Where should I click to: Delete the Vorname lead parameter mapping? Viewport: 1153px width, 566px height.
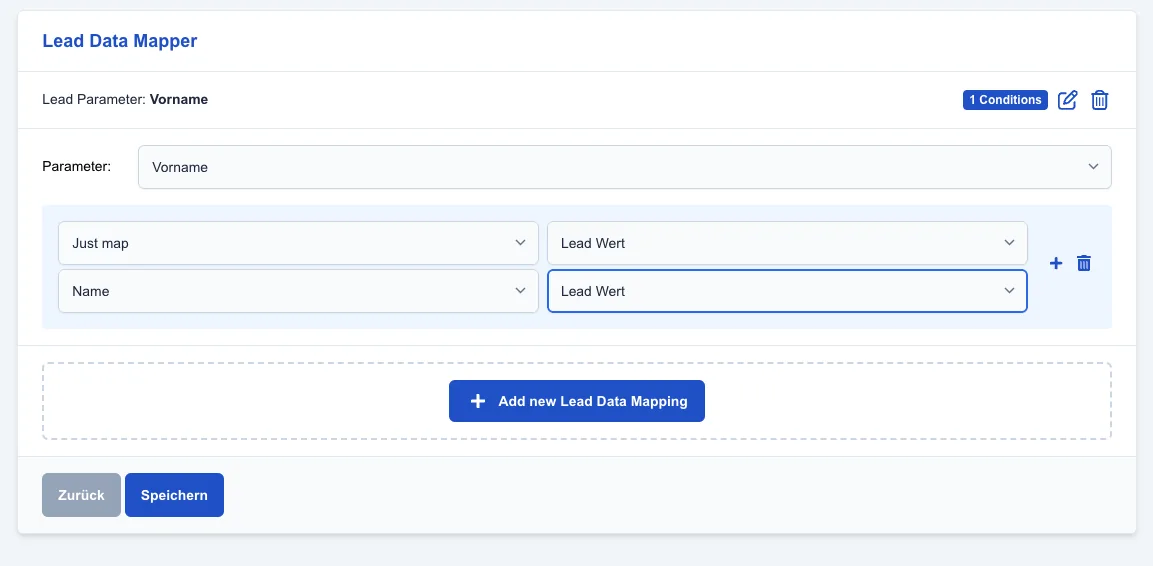click(x=1099, y=100)
